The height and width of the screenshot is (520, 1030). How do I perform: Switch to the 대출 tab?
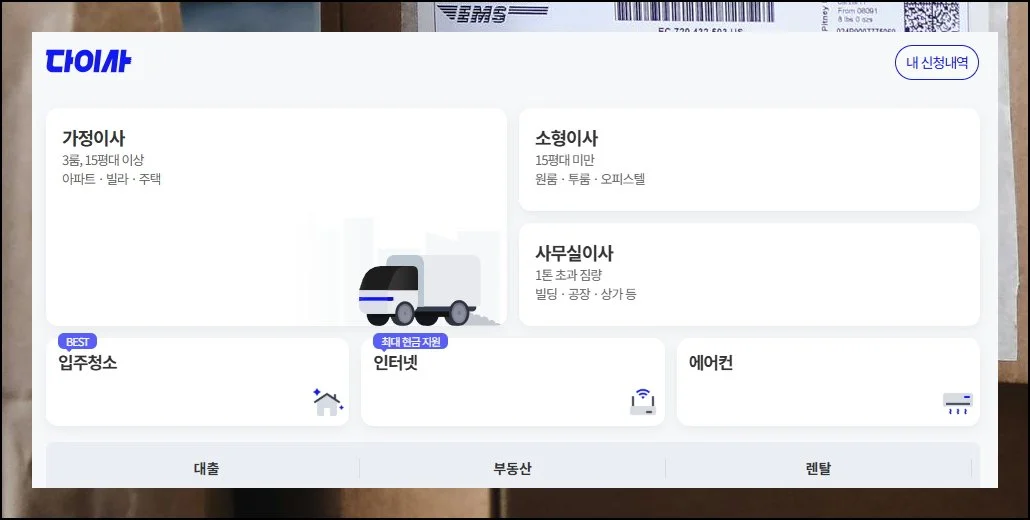click(206, 468)
